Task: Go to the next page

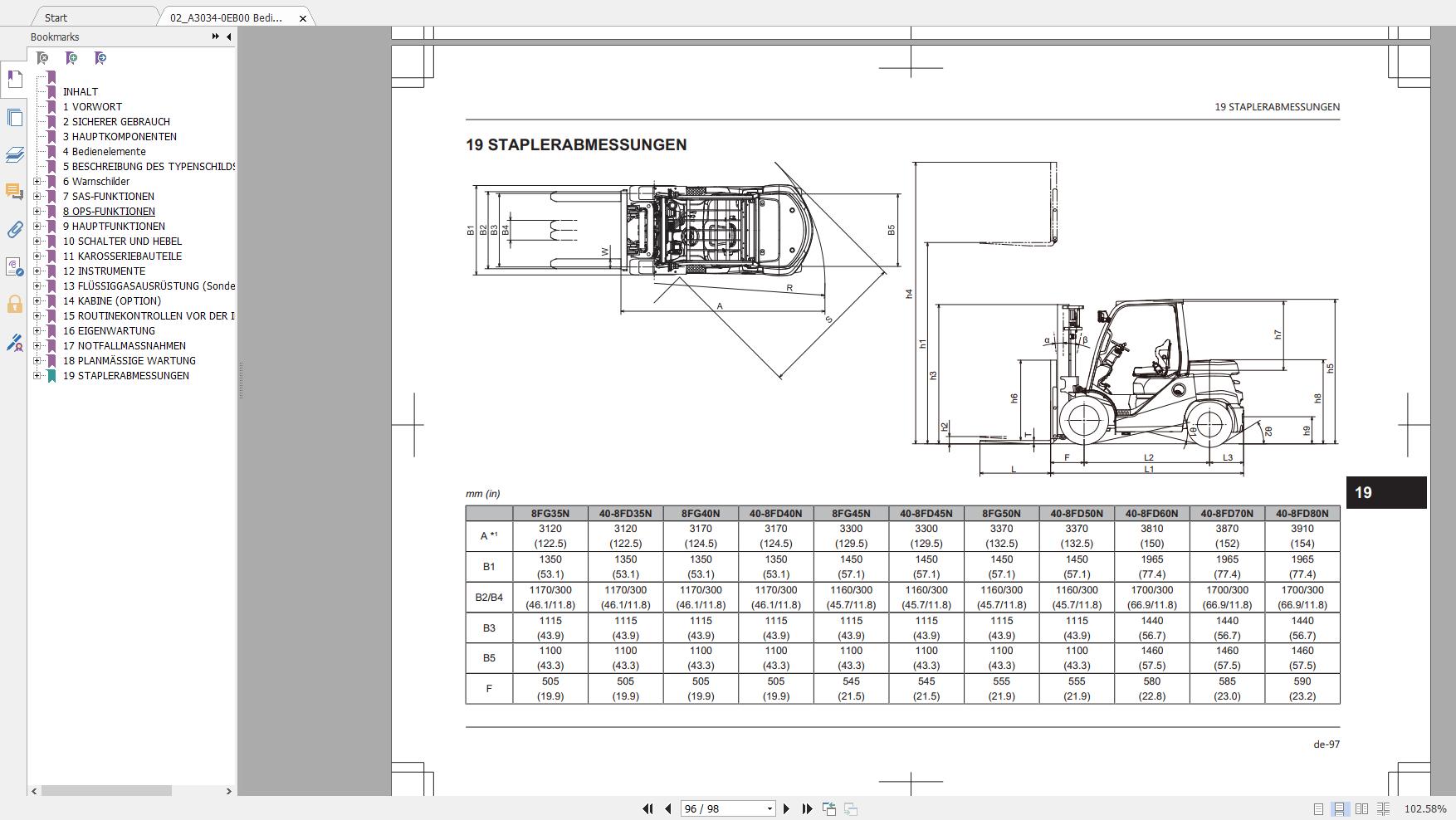Action: coord(786,808)
